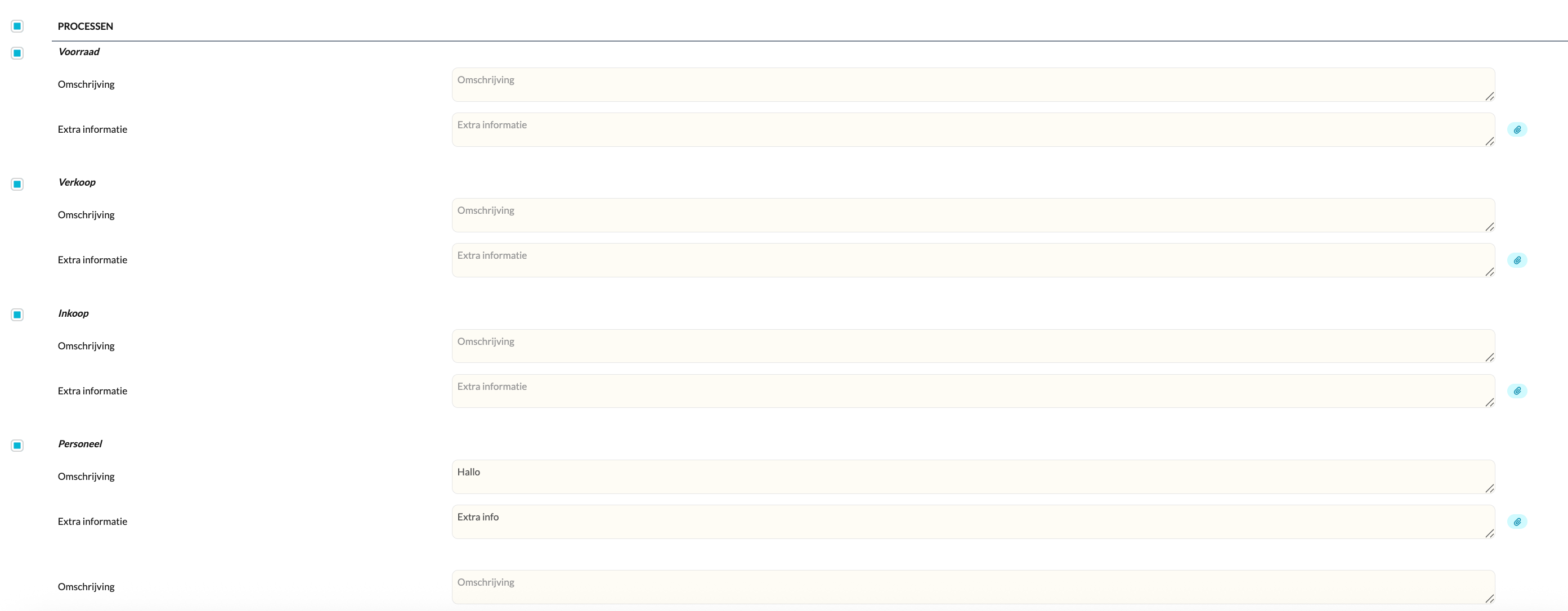1568x611 pixels.
Task: Click the Verkoop Extra informatie field
Action: pos(973,260)
